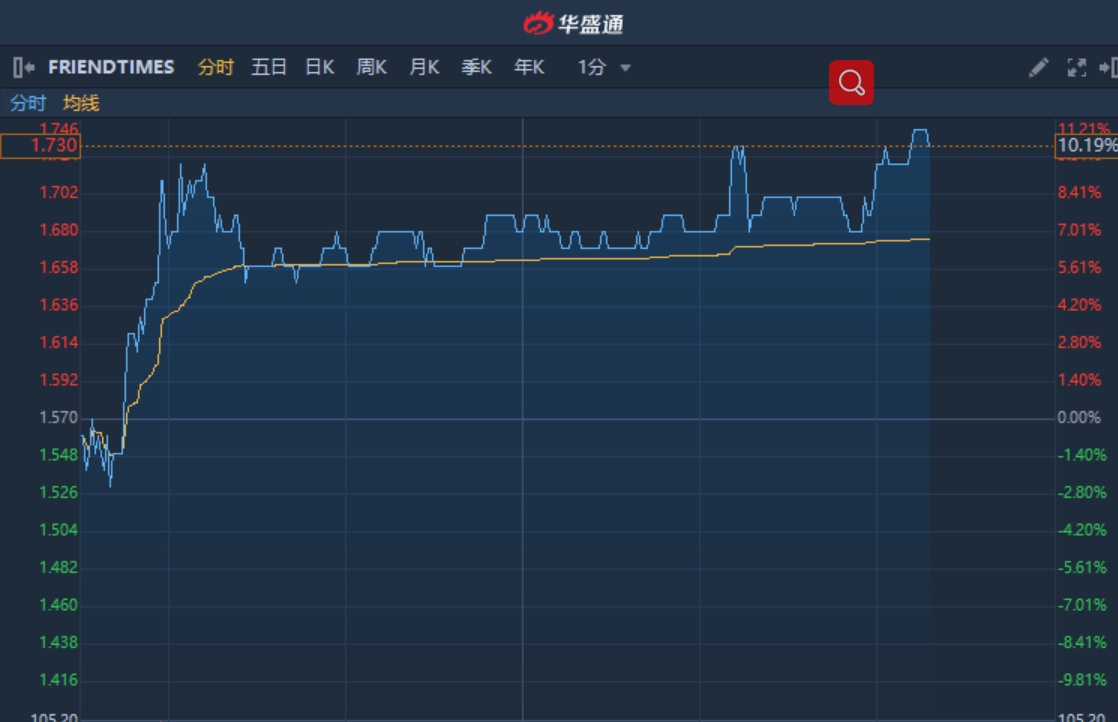The height and width of the screenshot is (722, 1118).
Task: Select the 日K daily candlestick tab
Action: pos(320,67)
